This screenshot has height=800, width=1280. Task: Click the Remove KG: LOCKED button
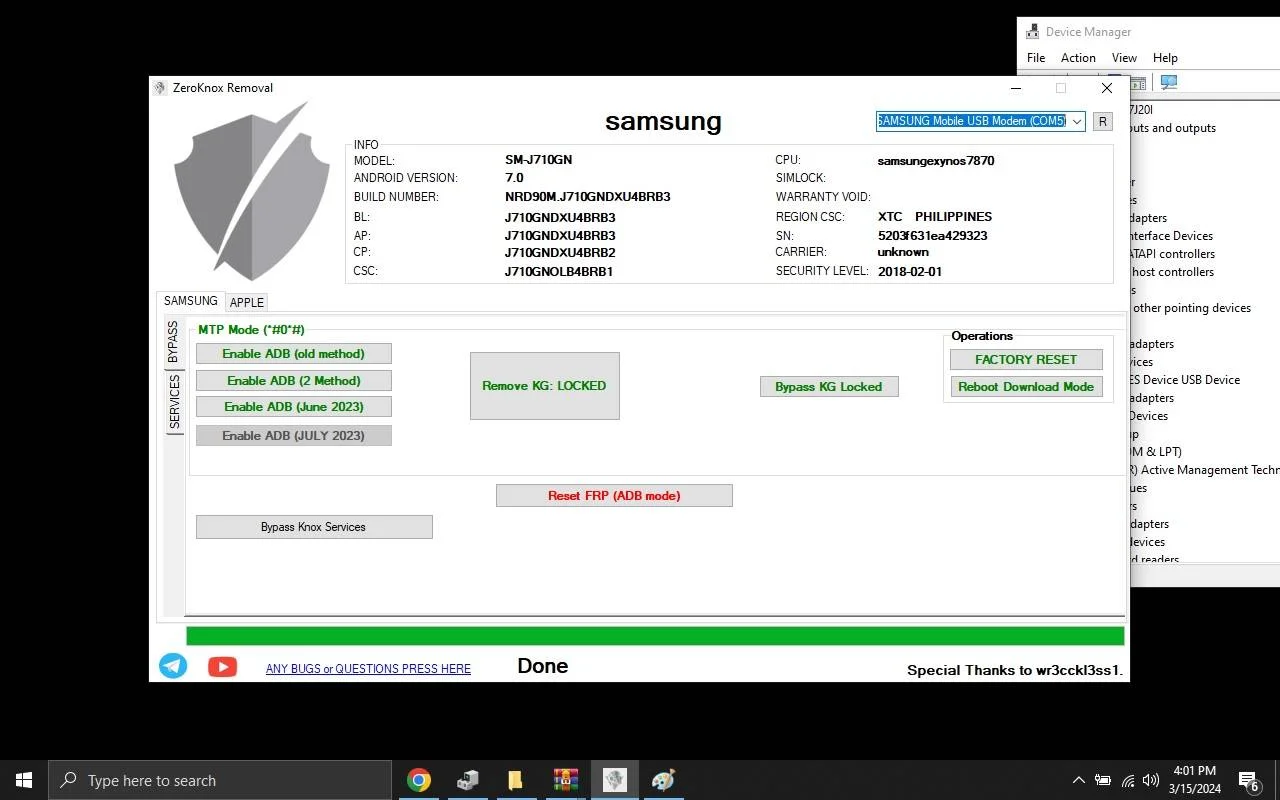tap(544, 385)
